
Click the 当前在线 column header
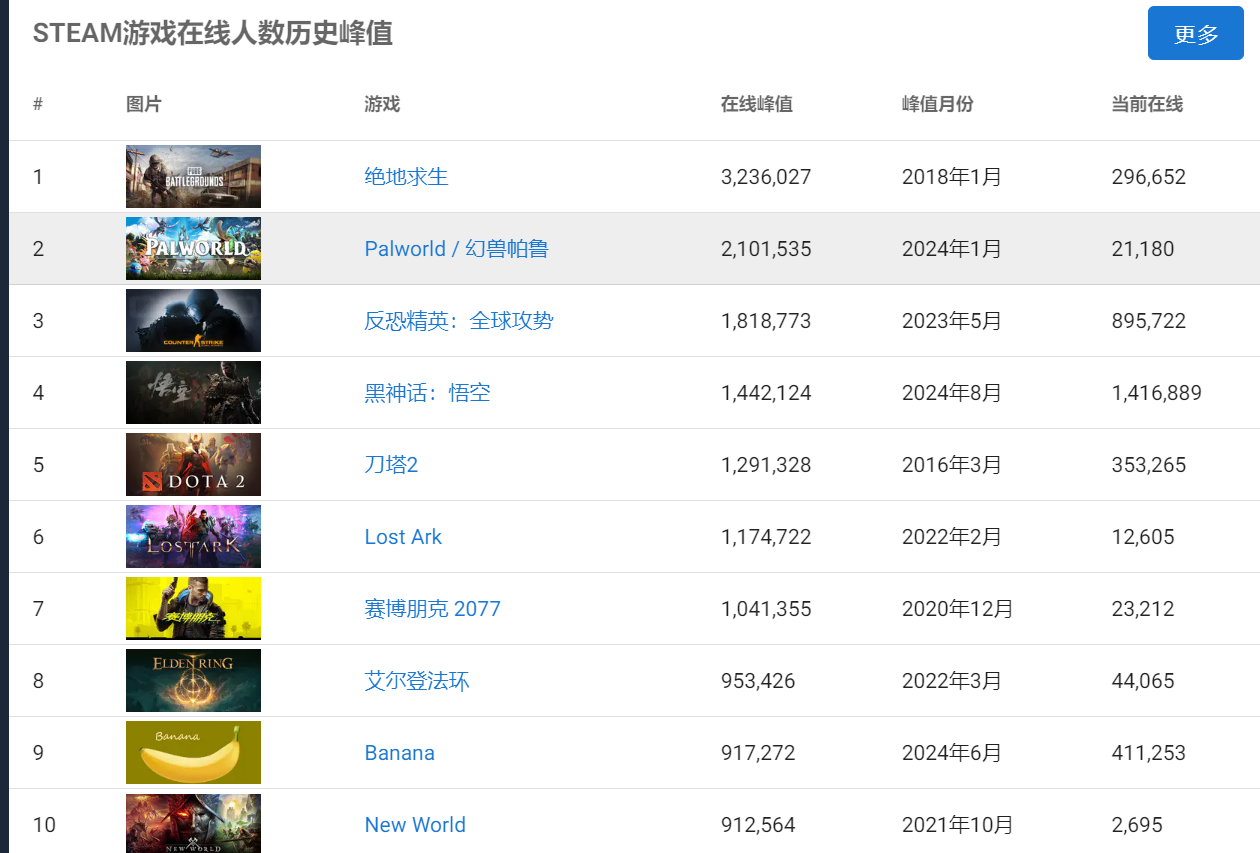coord(1147,104)
